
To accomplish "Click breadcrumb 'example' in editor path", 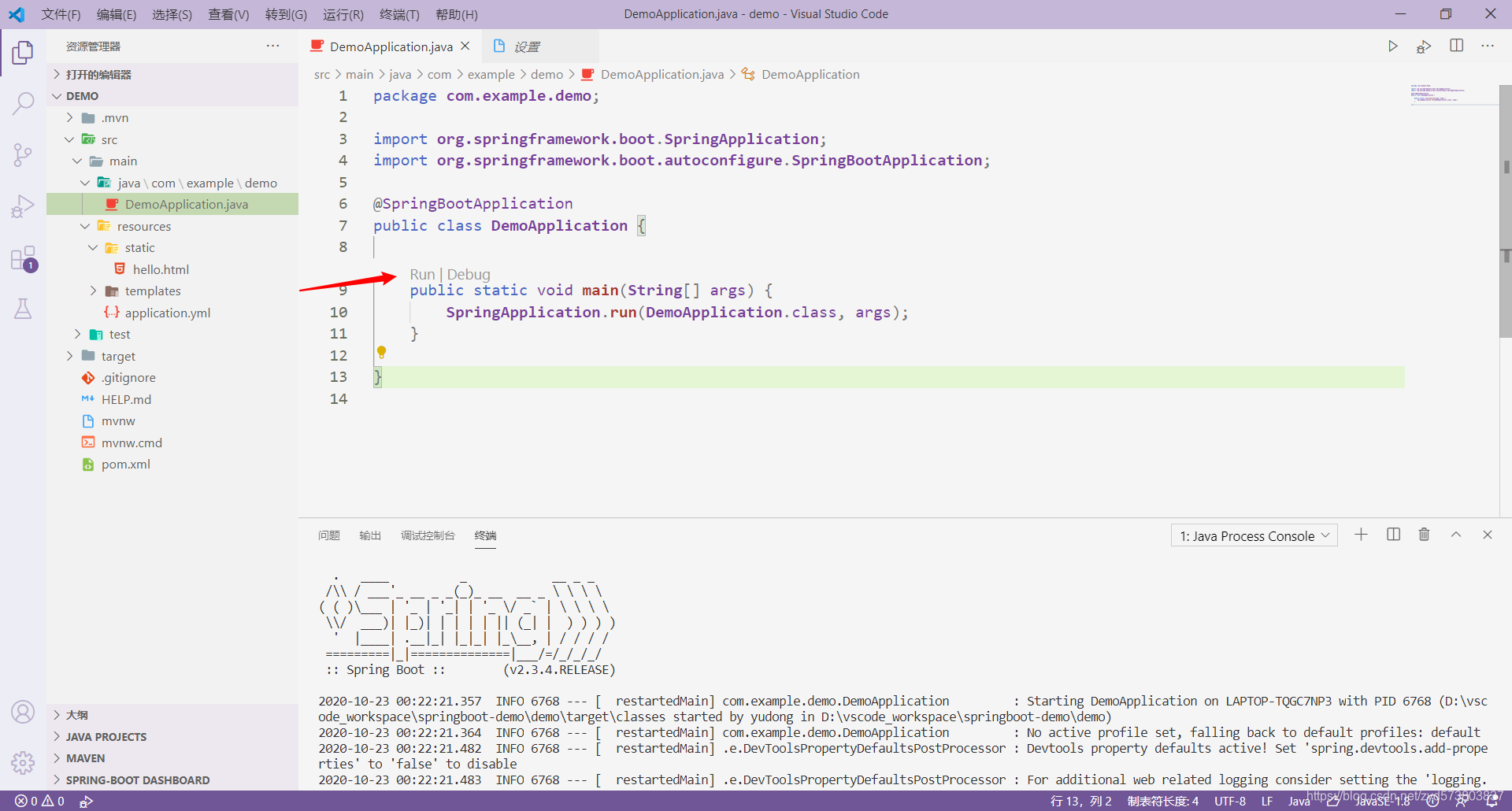I will tap(491, 74).
